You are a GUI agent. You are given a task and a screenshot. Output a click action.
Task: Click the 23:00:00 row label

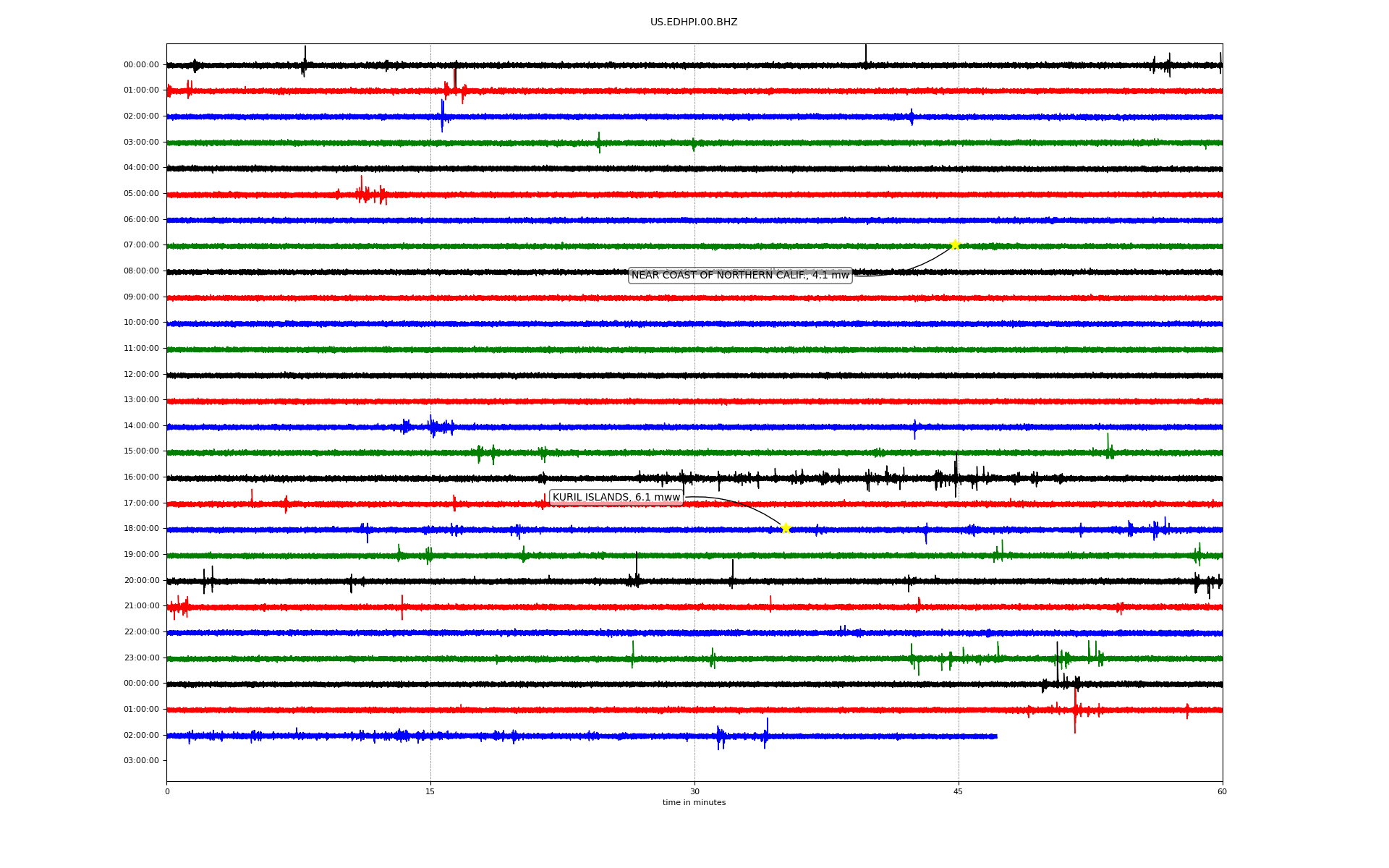point(141,658)
